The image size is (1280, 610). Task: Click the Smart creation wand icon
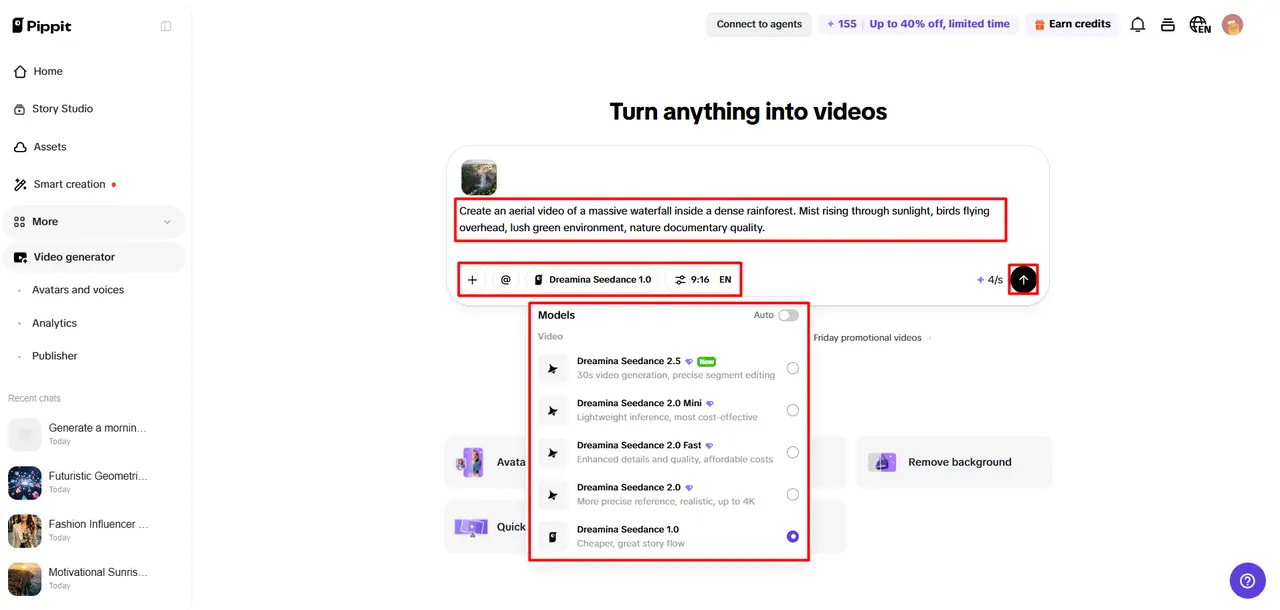pyautogui.click(x=20, y=185)
